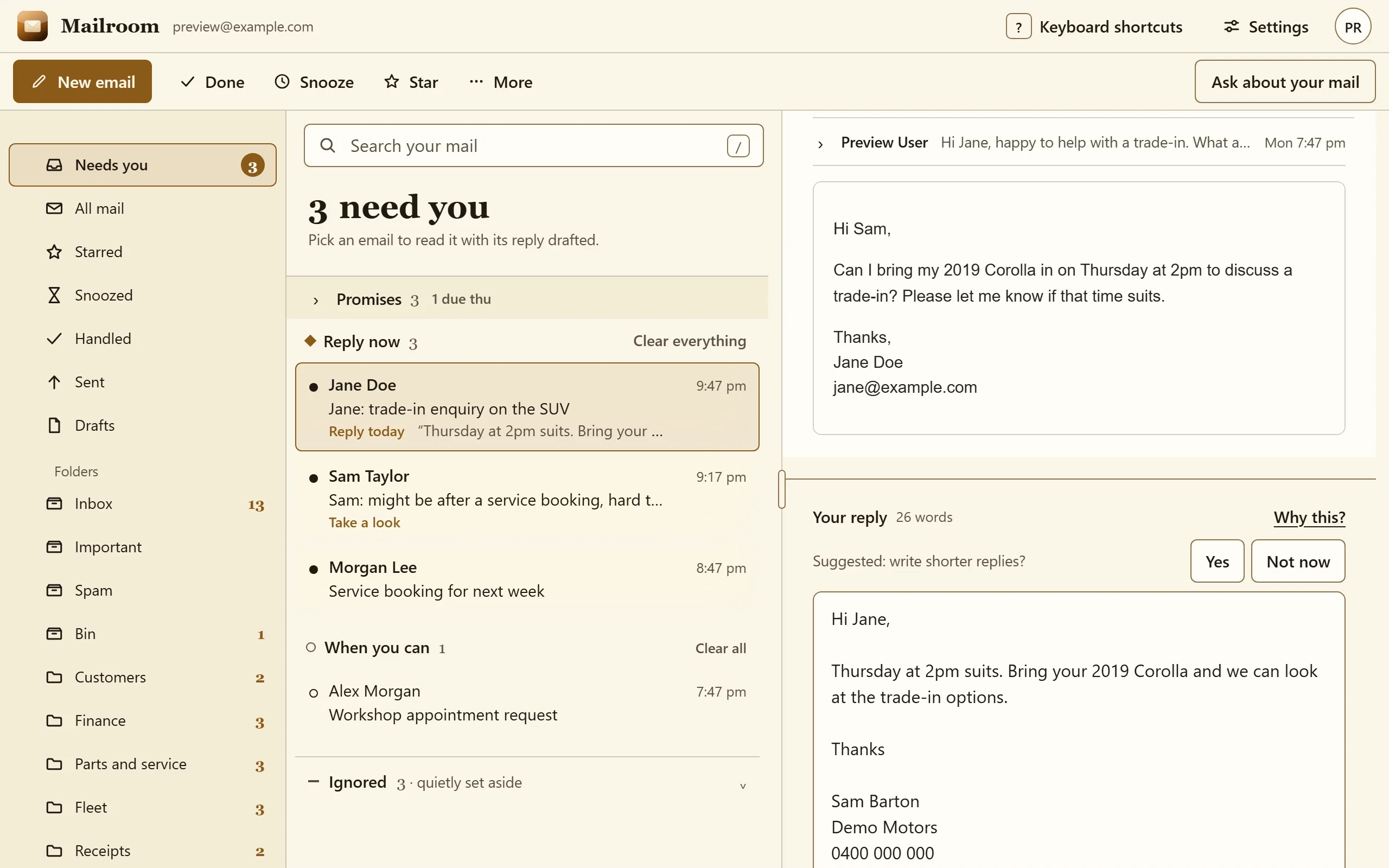Click Clear all in When you can
The width and height of the screenshot is (1389, 868).
(x=721, y=648)
